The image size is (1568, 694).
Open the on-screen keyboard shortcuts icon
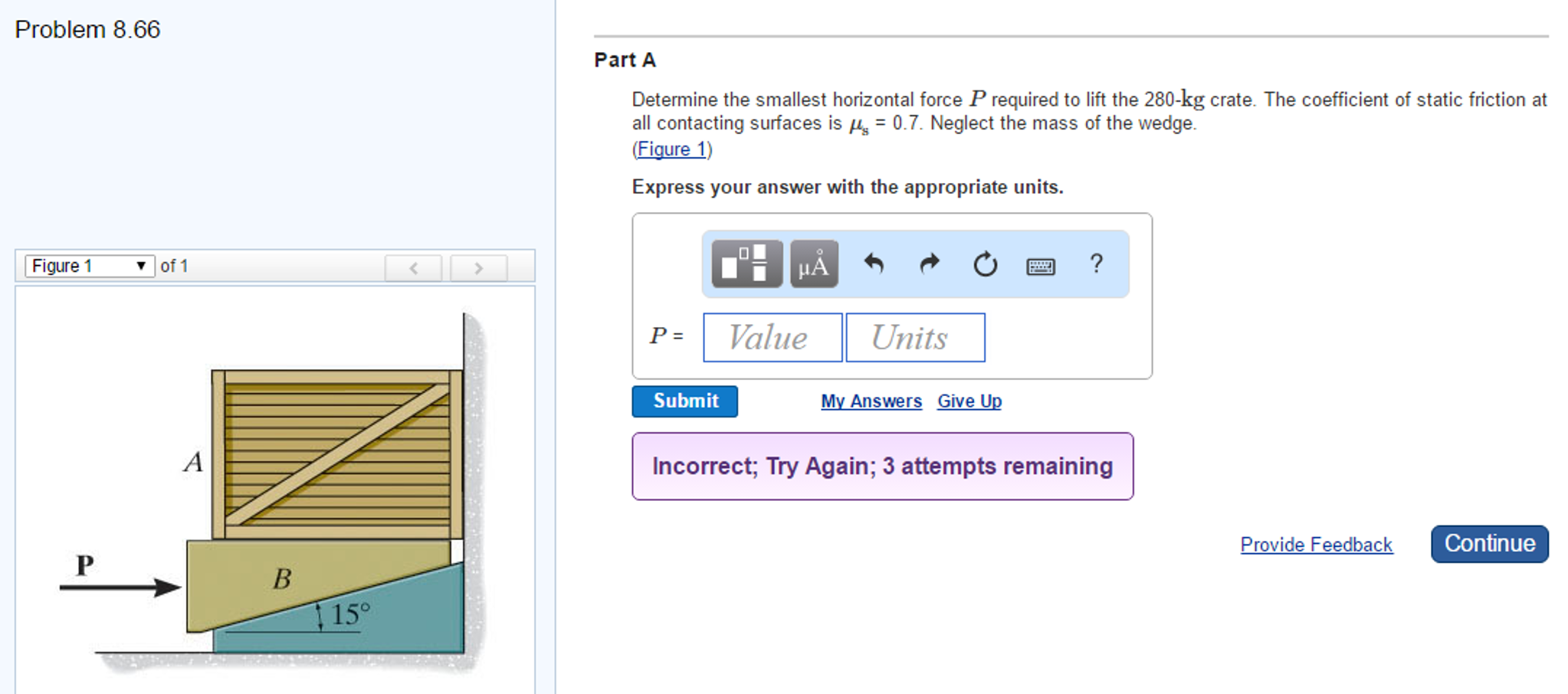(1041, 266)
